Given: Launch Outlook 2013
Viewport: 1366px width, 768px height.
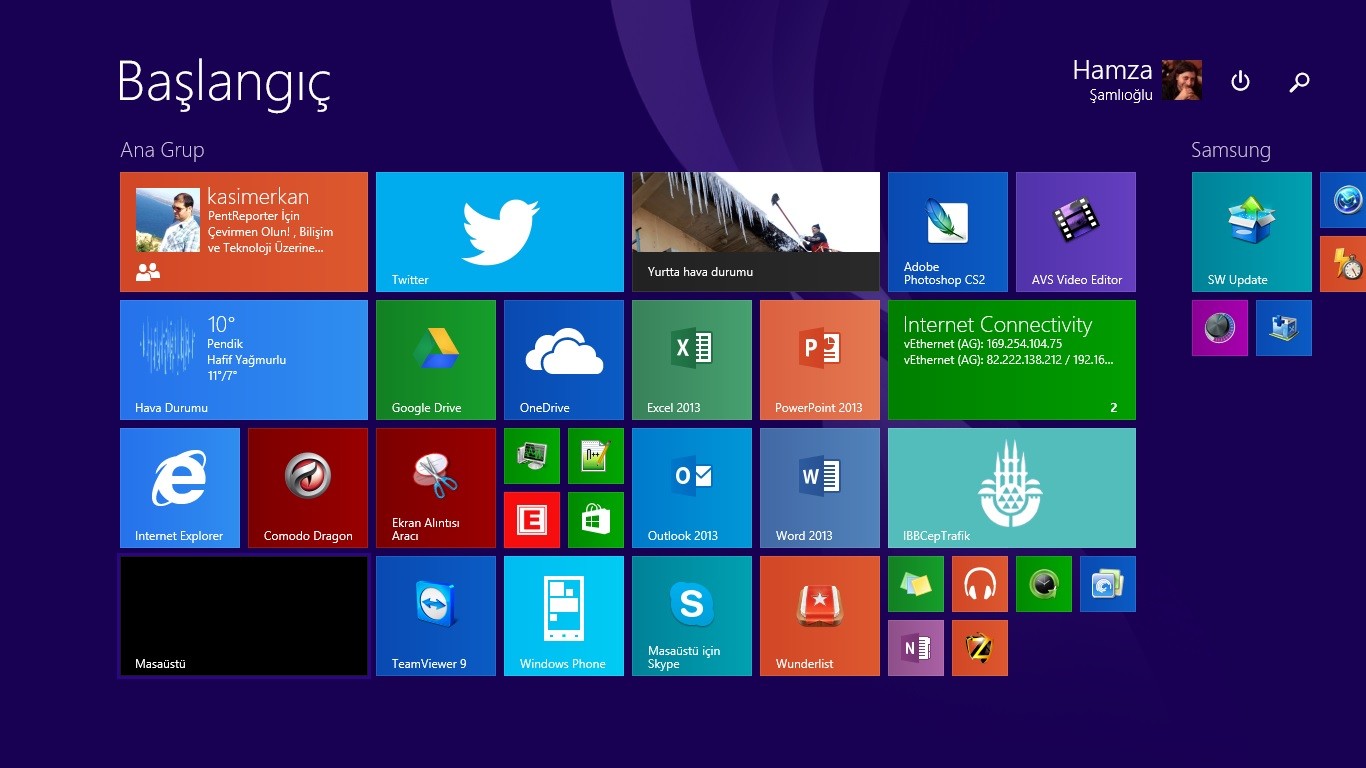Looking at the screenshot, I should (692, 488).
